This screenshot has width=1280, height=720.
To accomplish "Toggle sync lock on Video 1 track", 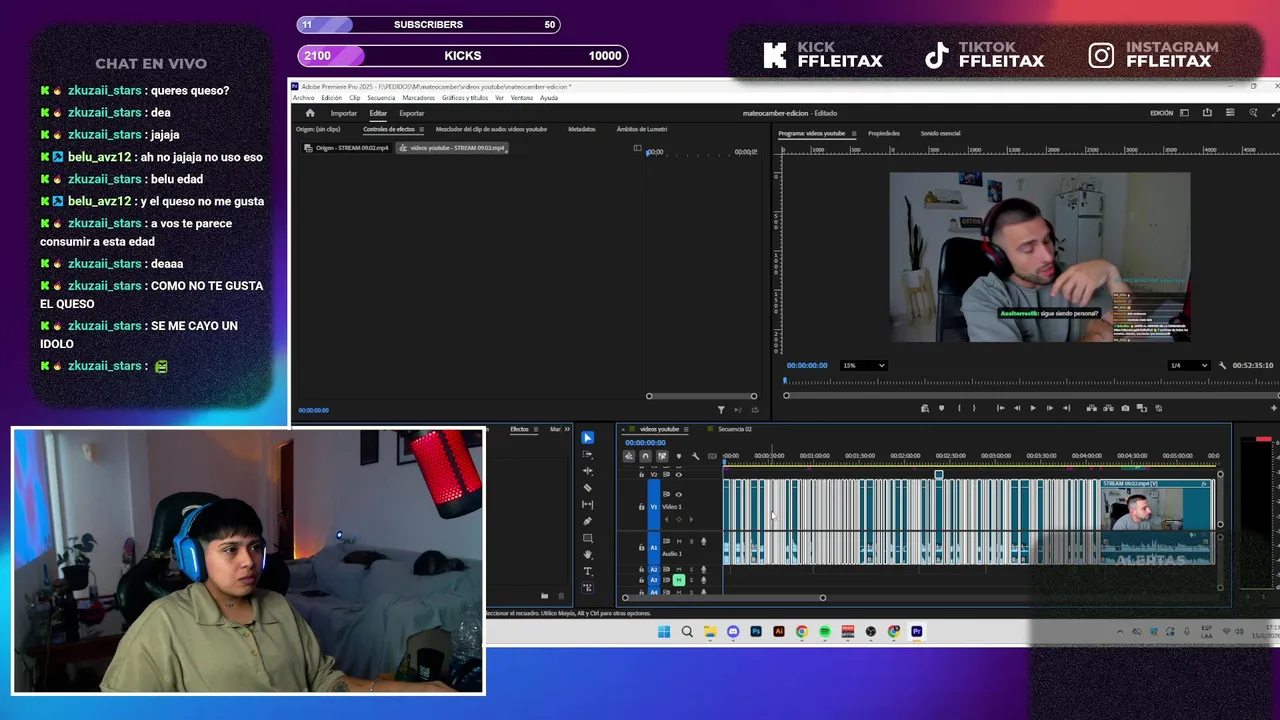I will 666,494.
